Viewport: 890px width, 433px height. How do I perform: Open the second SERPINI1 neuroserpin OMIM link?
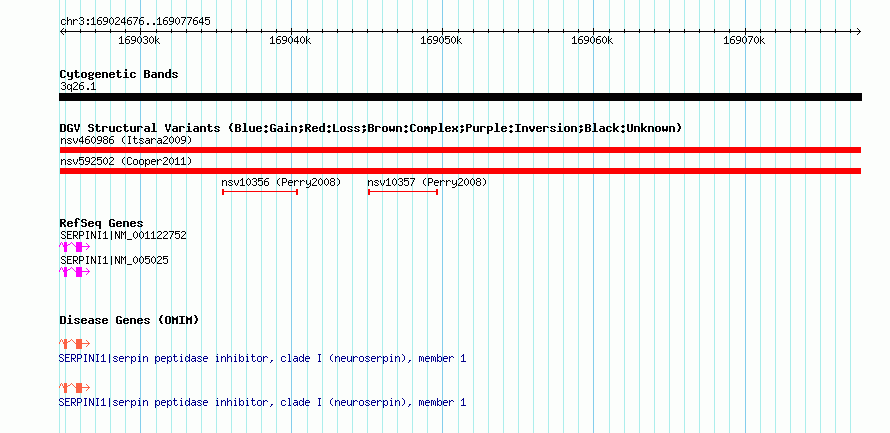(x=262, y=402)
